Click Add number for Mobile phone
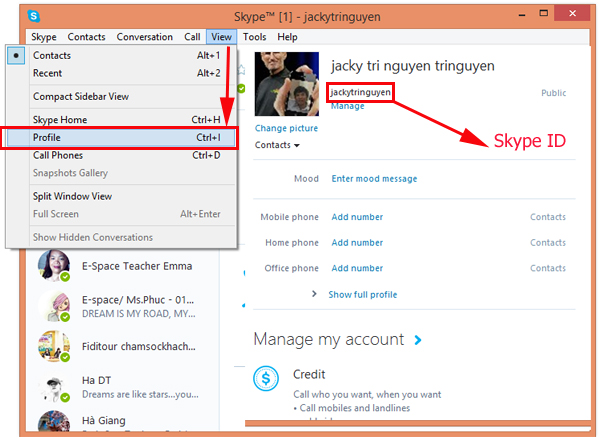600x437 pixels. click(357, 217)
